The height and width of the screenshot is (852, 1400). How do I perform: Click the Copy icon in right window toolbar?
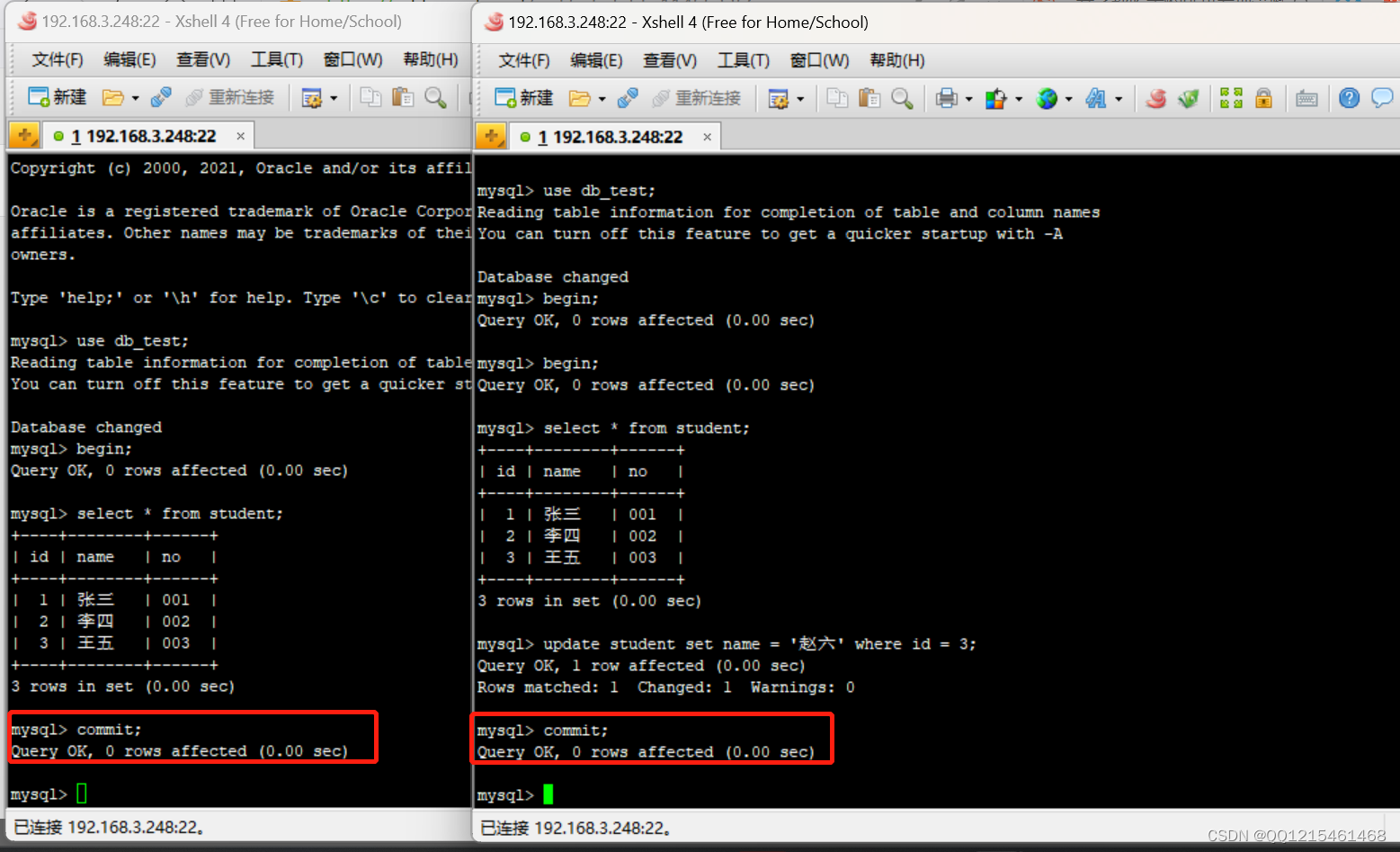(x=837, y=98)
